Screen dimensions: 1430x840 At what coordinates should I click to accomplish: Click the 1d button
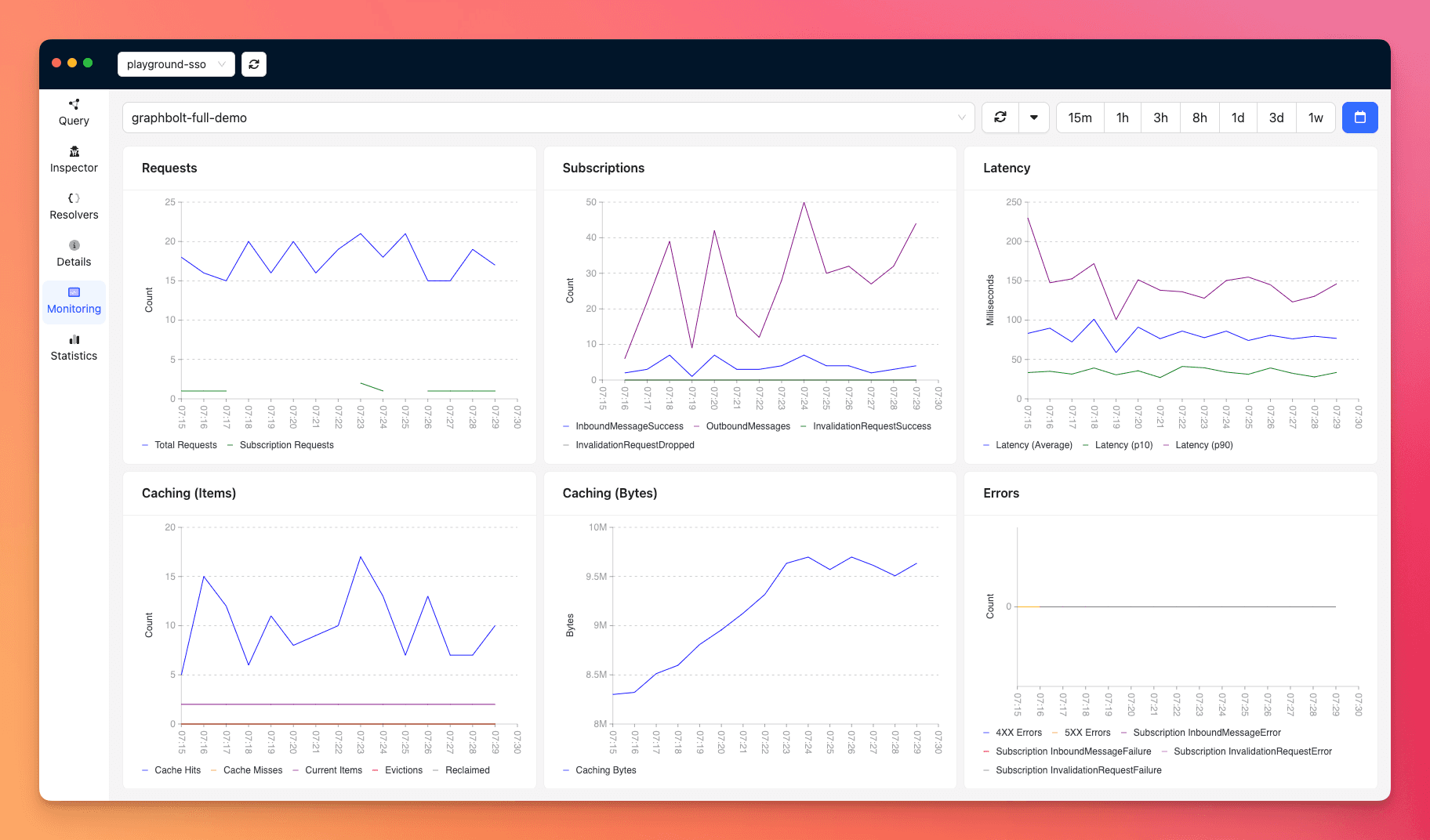(1238, 117)
